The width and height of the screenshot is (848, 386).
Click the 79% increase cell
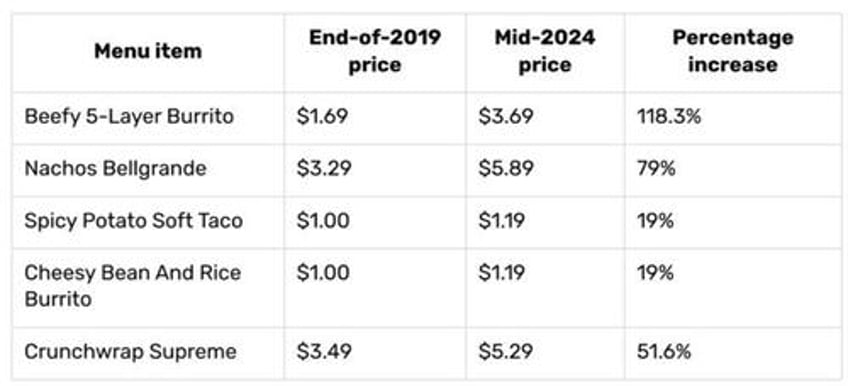coord(733,169)
